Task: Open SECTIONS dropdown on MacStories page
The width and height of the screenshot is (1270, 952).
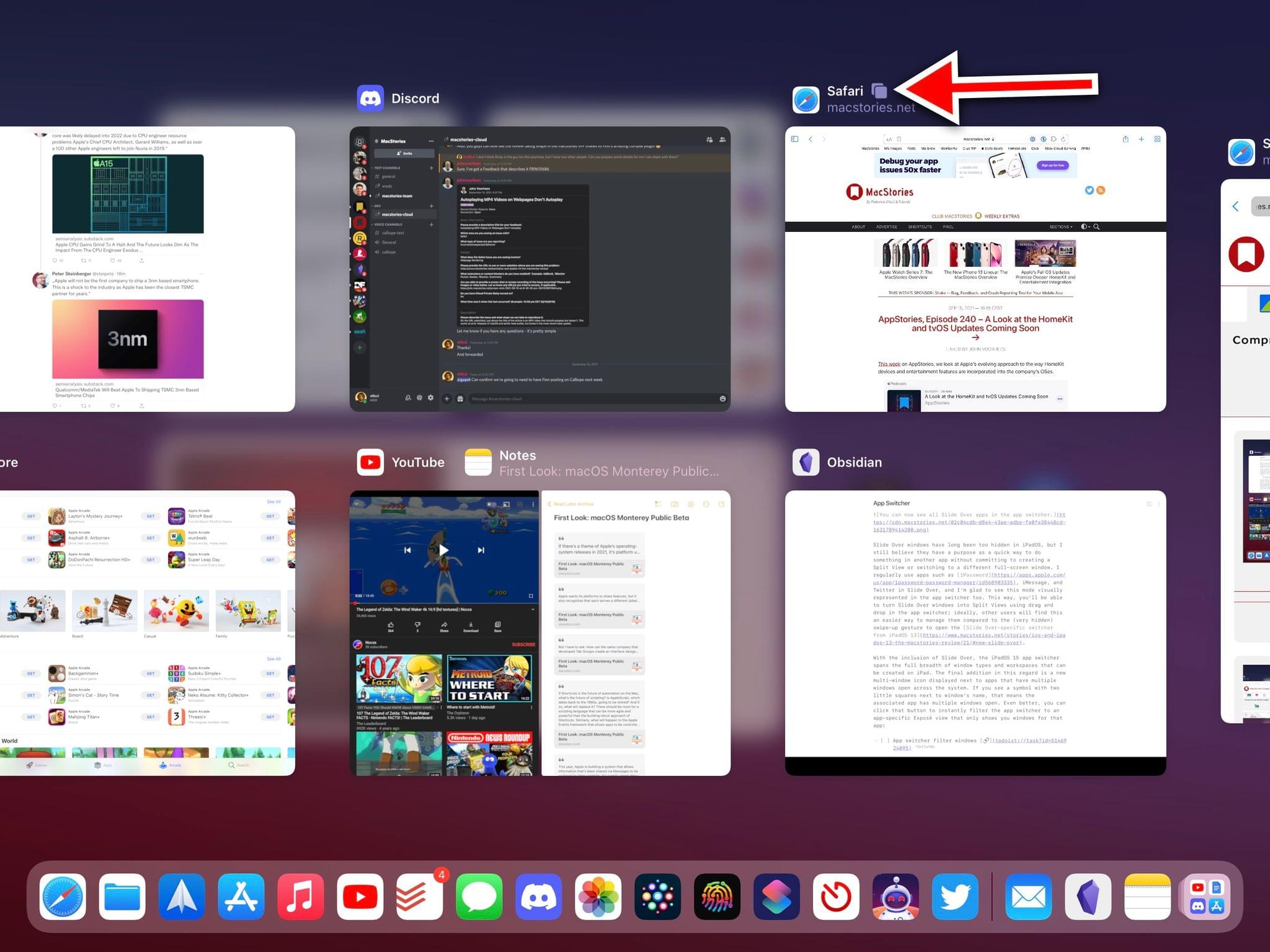Action: point(1060,227)
